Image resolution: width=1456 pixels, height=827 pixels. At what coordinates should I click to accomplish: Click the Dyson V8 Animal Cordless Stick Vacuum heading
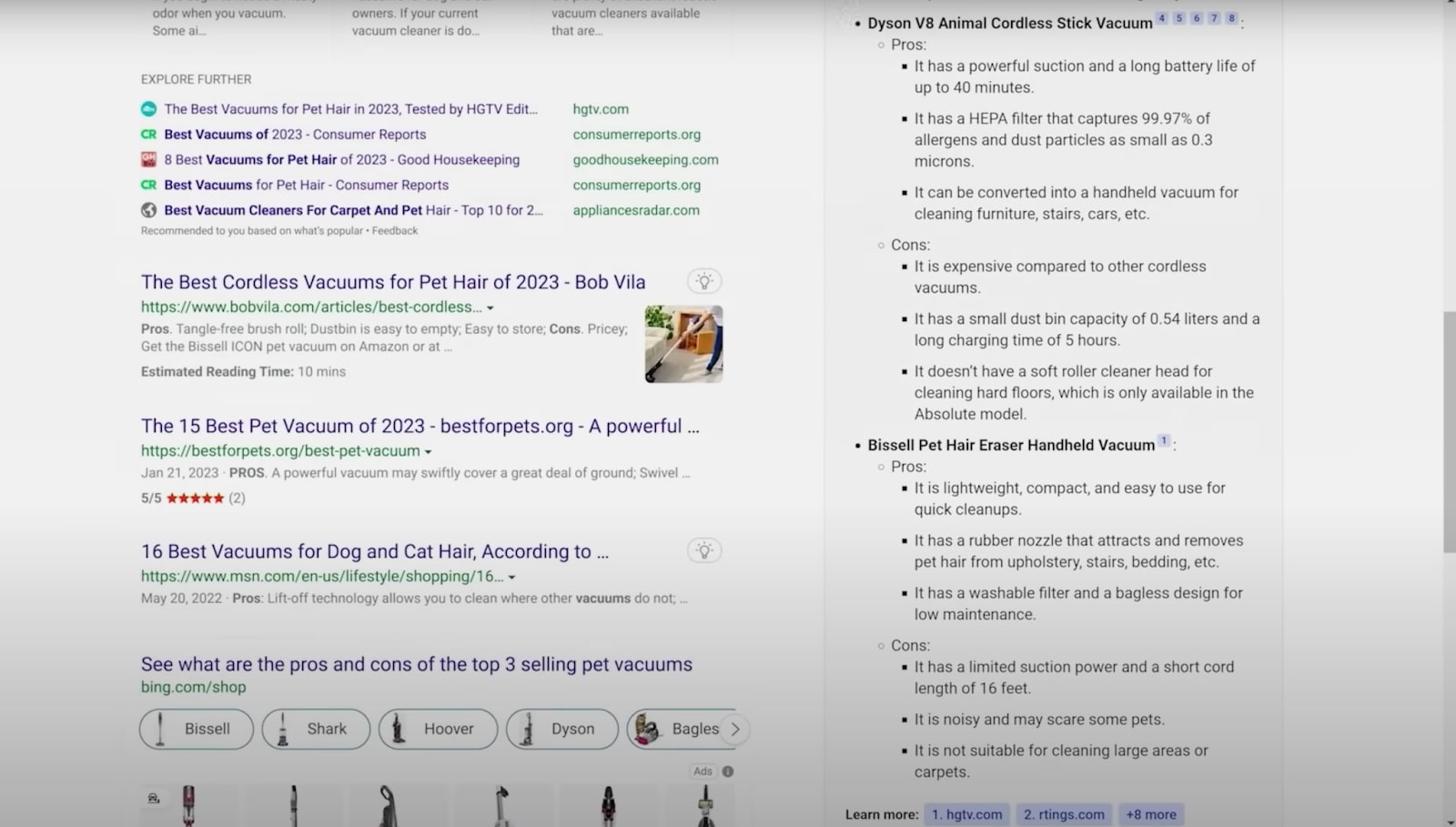pos(1010,23)
